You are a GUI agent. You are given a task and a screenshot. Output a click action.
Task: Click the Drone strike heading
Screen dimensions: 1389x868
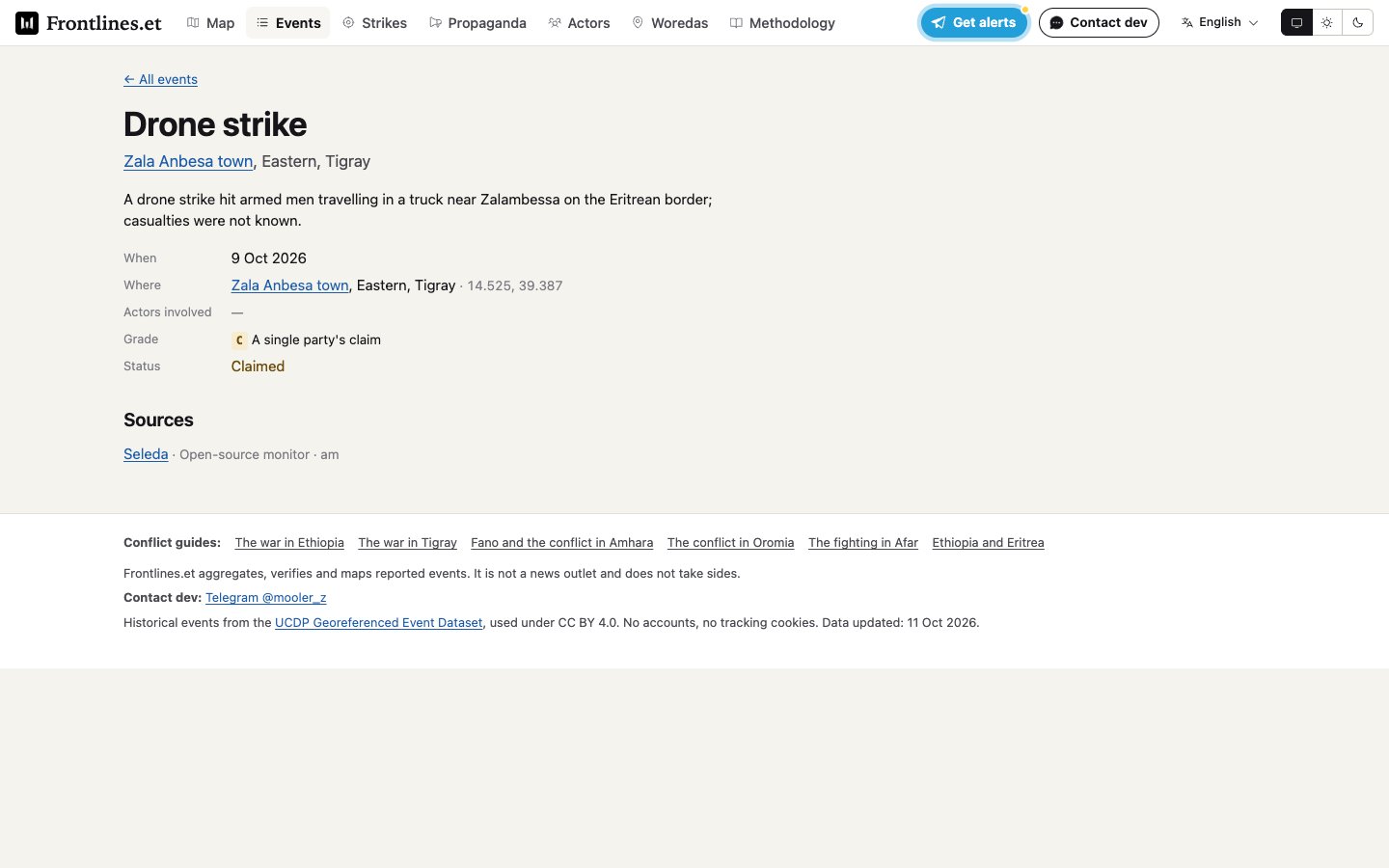215,124
